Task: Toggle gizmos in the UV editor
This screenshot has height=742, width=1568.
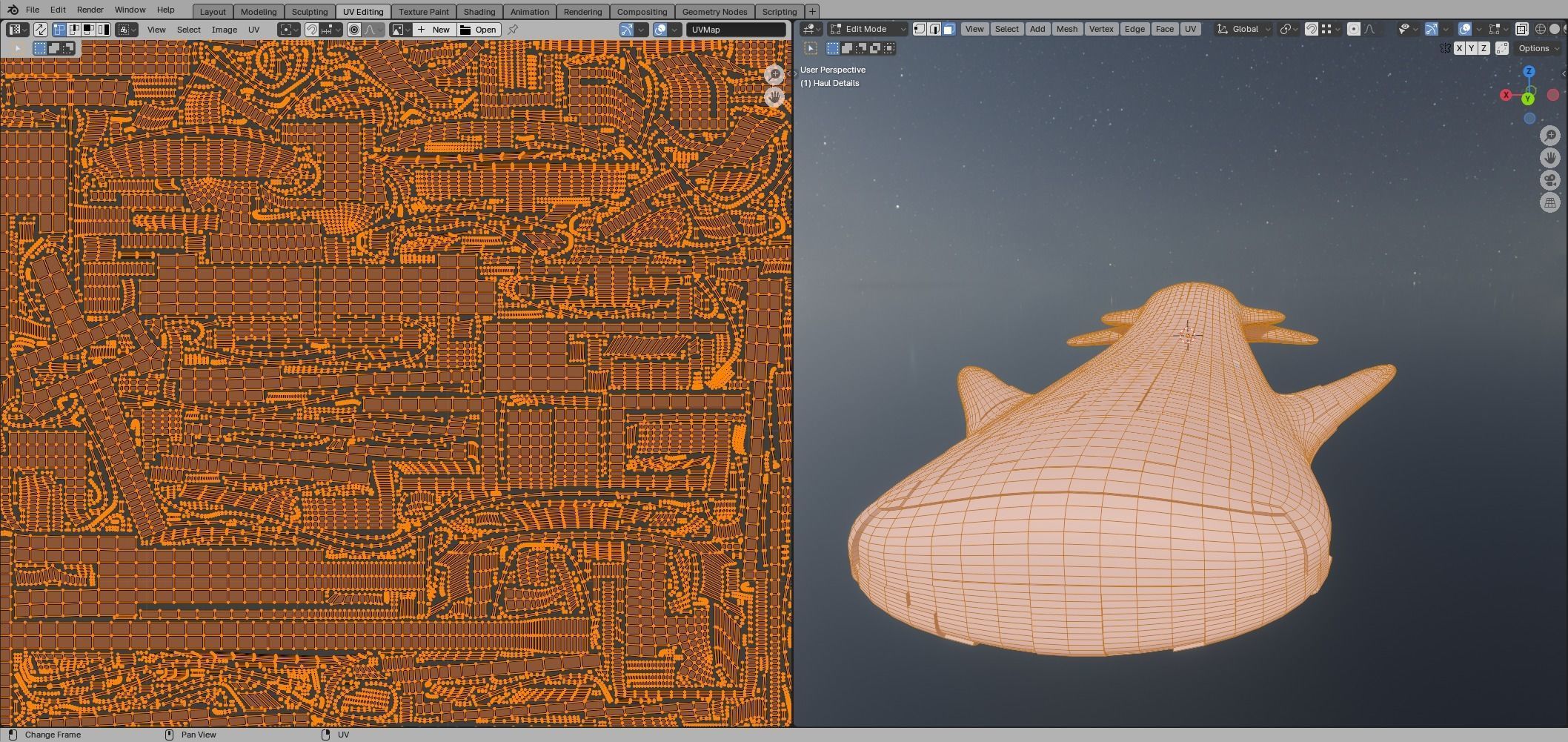Action: pos(627,30)
